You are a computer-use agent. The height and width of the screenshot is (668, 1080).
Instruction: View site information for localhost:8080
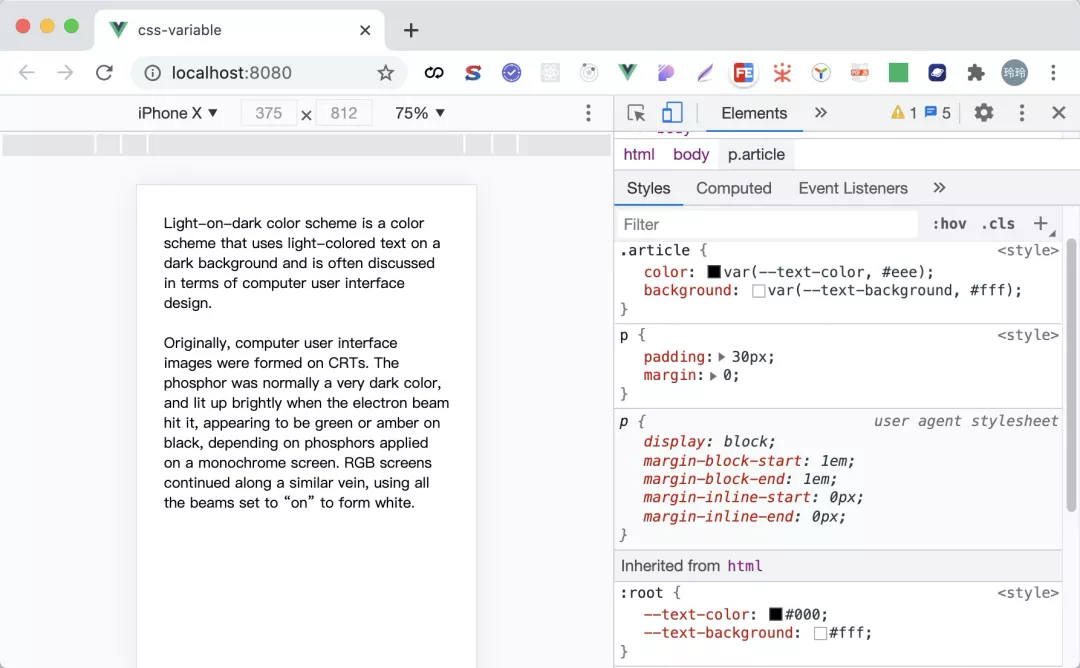pyautogui.click(x=152, y=72)
